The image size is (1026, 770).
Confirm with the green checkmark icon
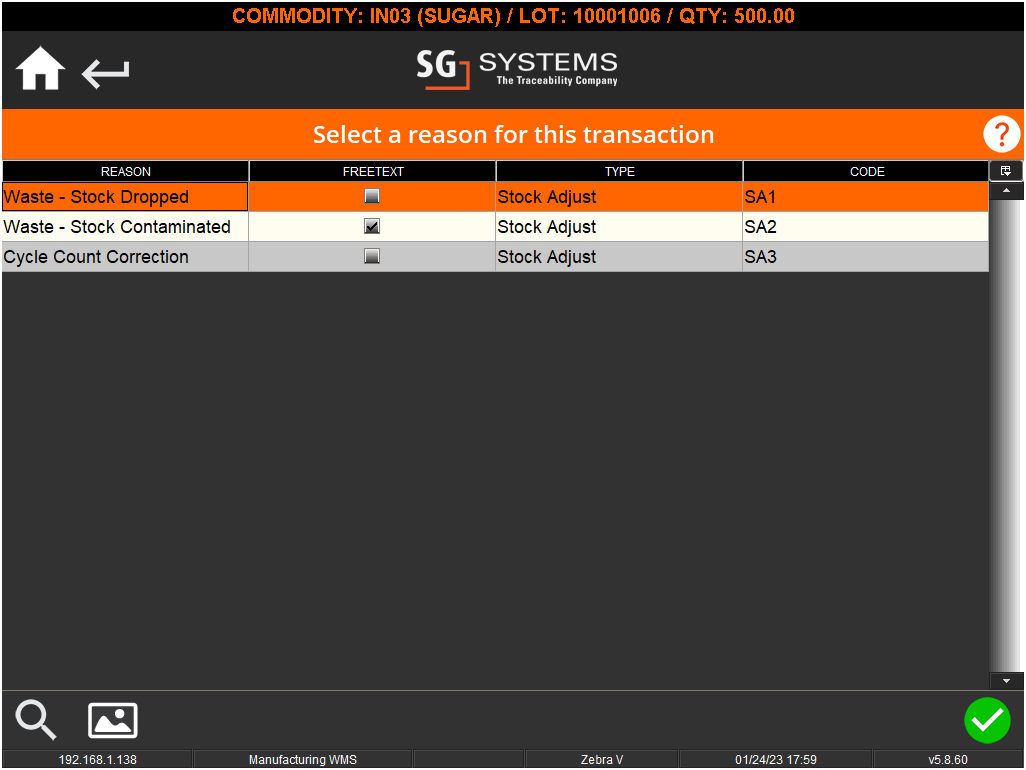[x=988, y=720]
